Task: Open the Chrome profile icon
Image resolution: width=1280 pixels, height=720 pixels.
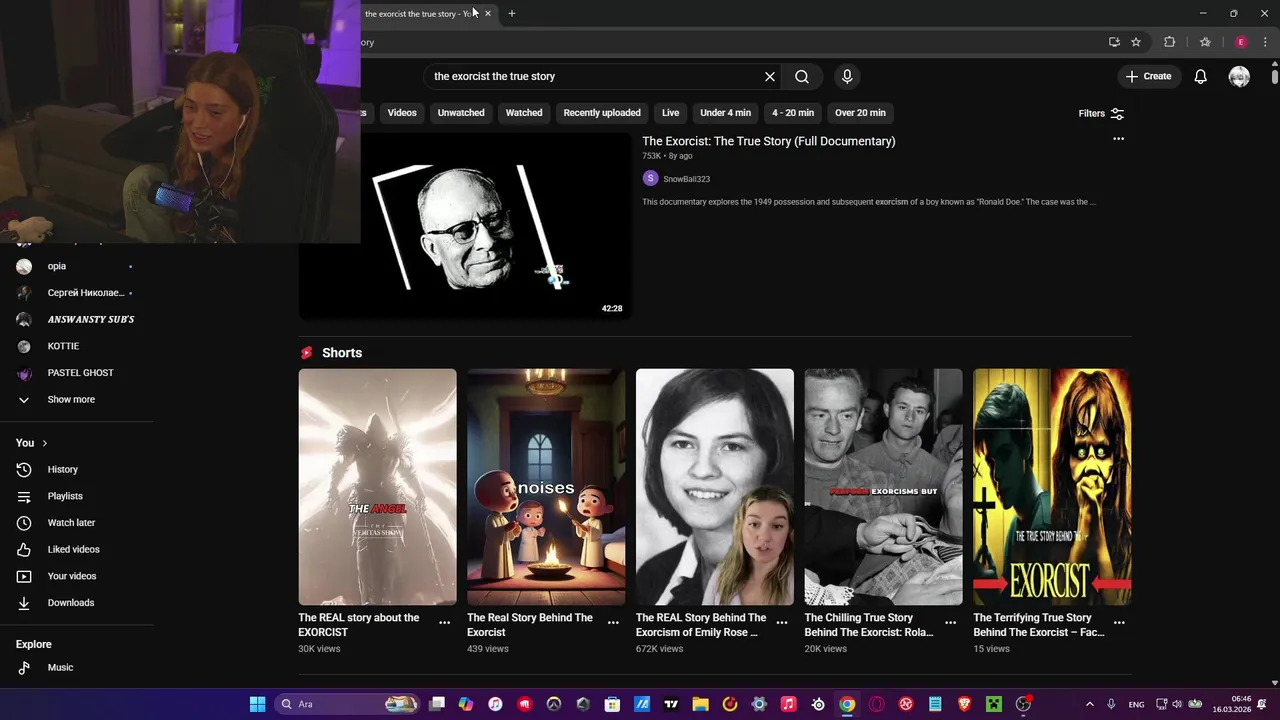Action: [1241, 42]
